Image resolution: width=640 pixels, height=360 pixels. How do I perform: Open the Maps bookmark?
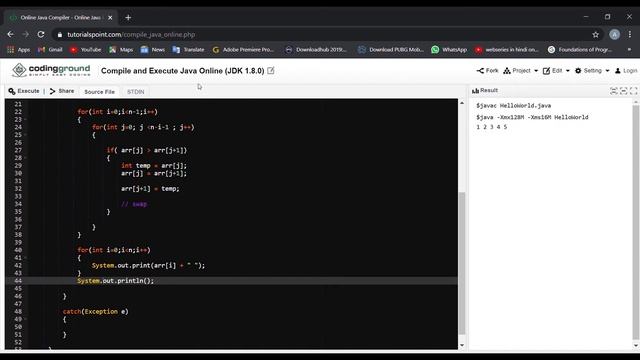click(121, 50)
